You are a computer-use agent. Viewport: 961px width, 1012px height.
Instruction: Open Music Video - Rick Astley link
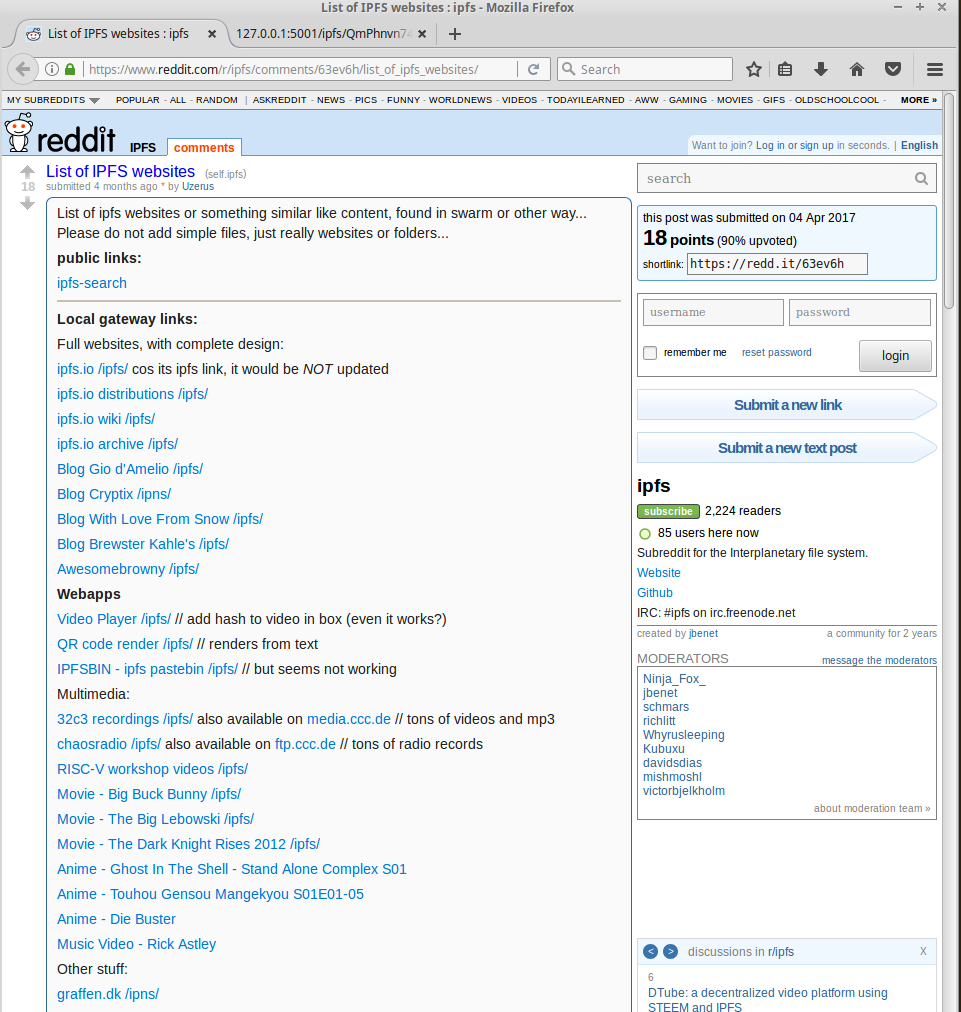[136, 944]
